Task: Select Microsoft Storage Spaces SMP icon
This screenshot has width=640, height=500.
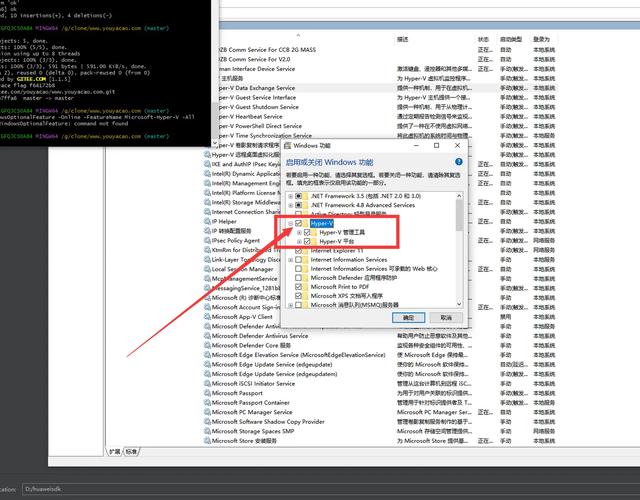Action: point(207,431)
